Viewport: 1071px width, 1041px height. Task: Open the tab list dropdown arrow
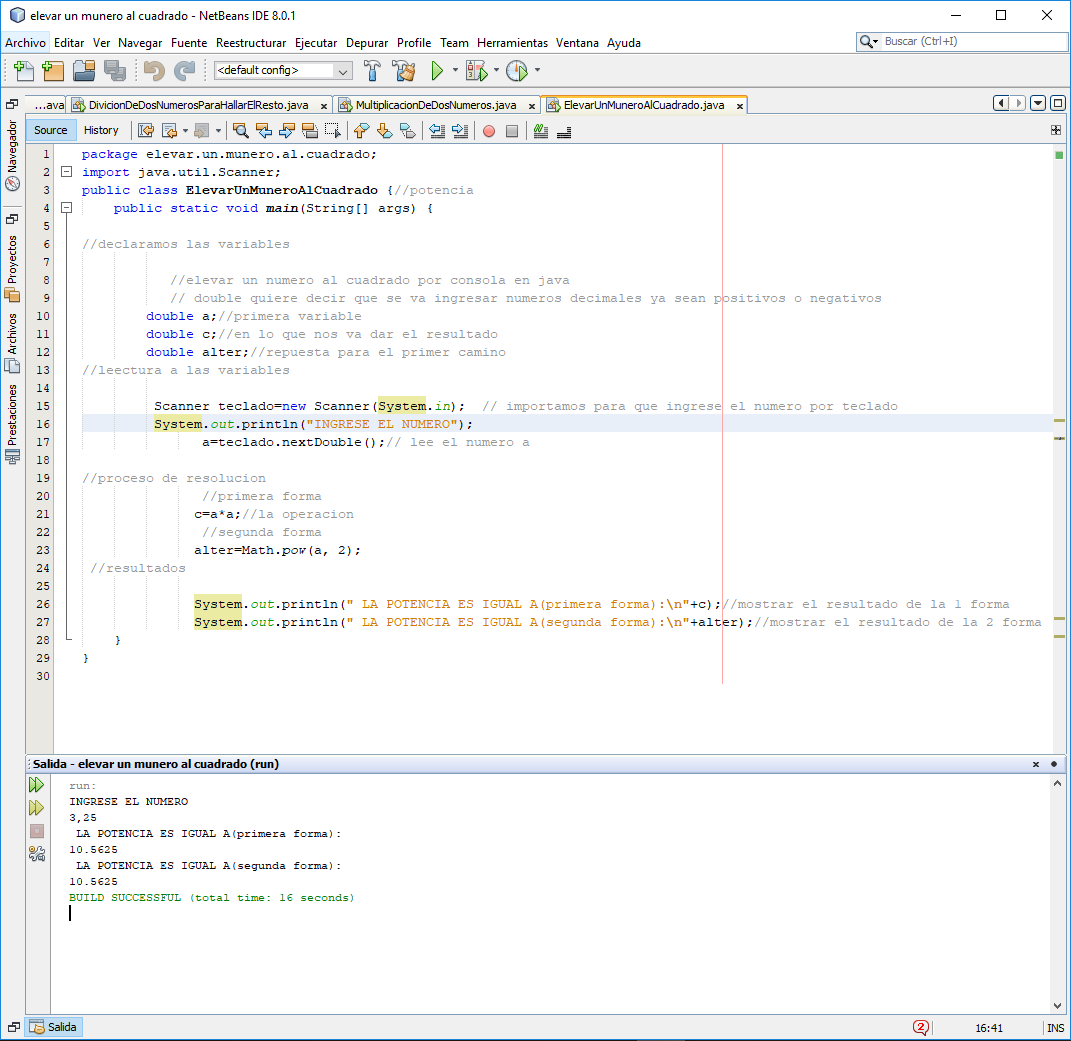[x=1038, y=104]
